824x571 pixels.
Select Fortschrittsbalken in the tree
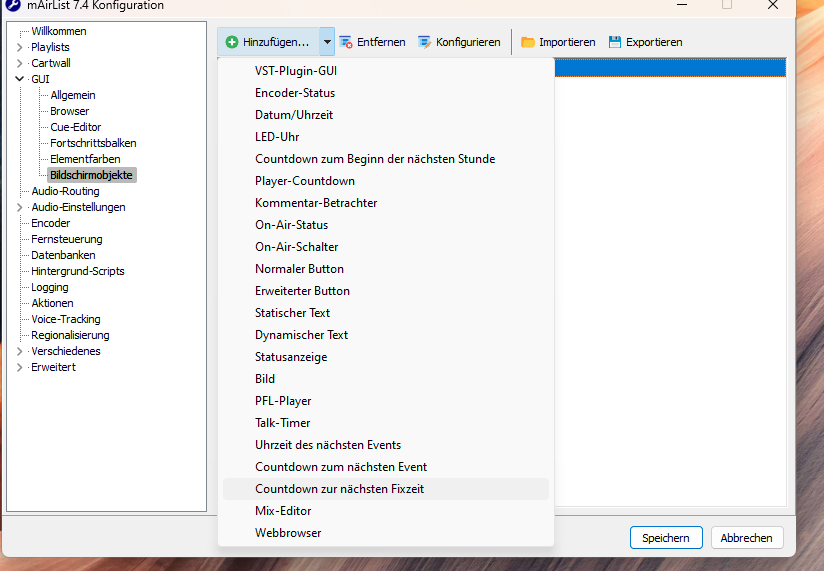pyautogui.click(x=93, y=143)
